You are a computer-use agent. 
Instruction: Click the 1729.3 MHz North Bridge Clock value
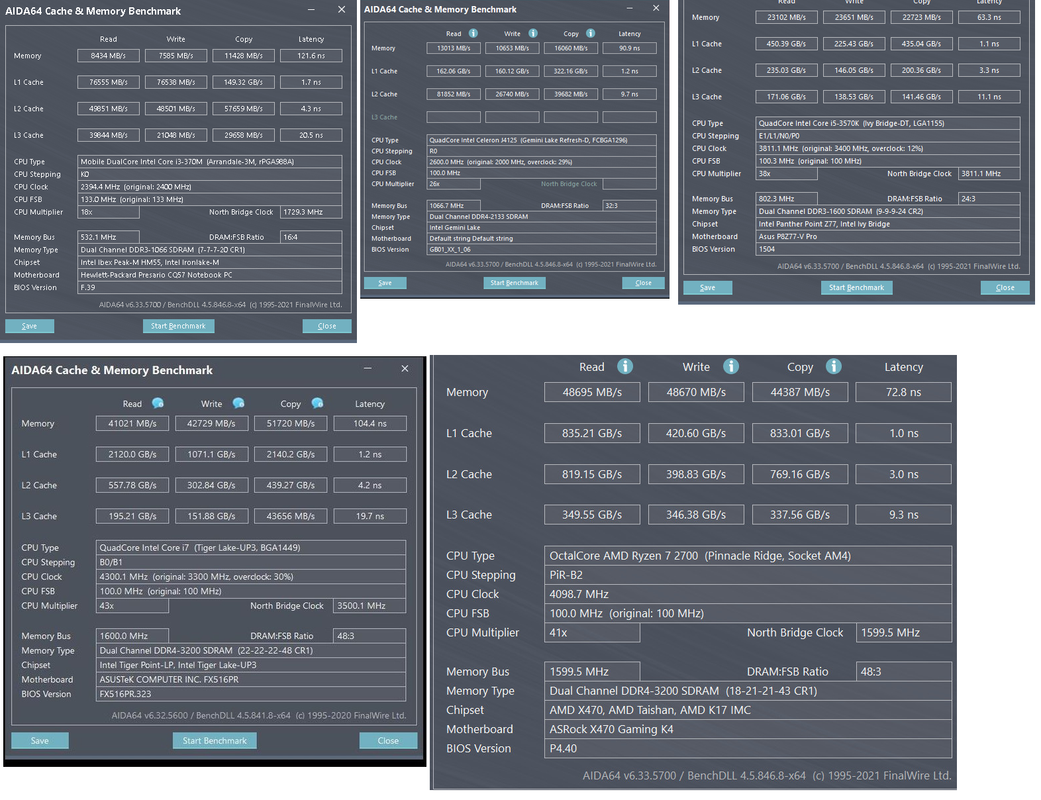311,212
